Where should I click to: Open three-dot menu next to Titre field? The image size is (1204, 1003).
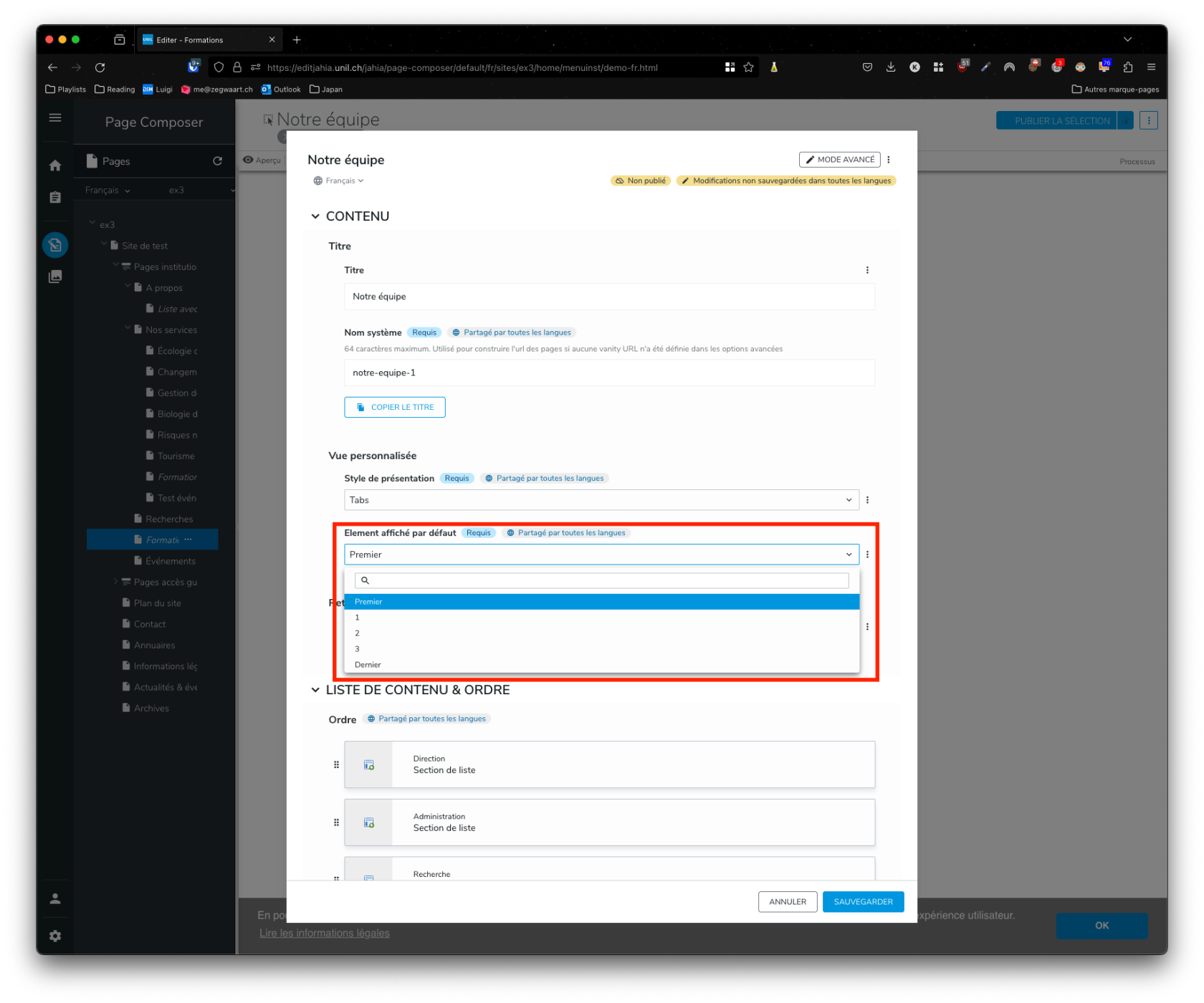[x=867, y=270]
